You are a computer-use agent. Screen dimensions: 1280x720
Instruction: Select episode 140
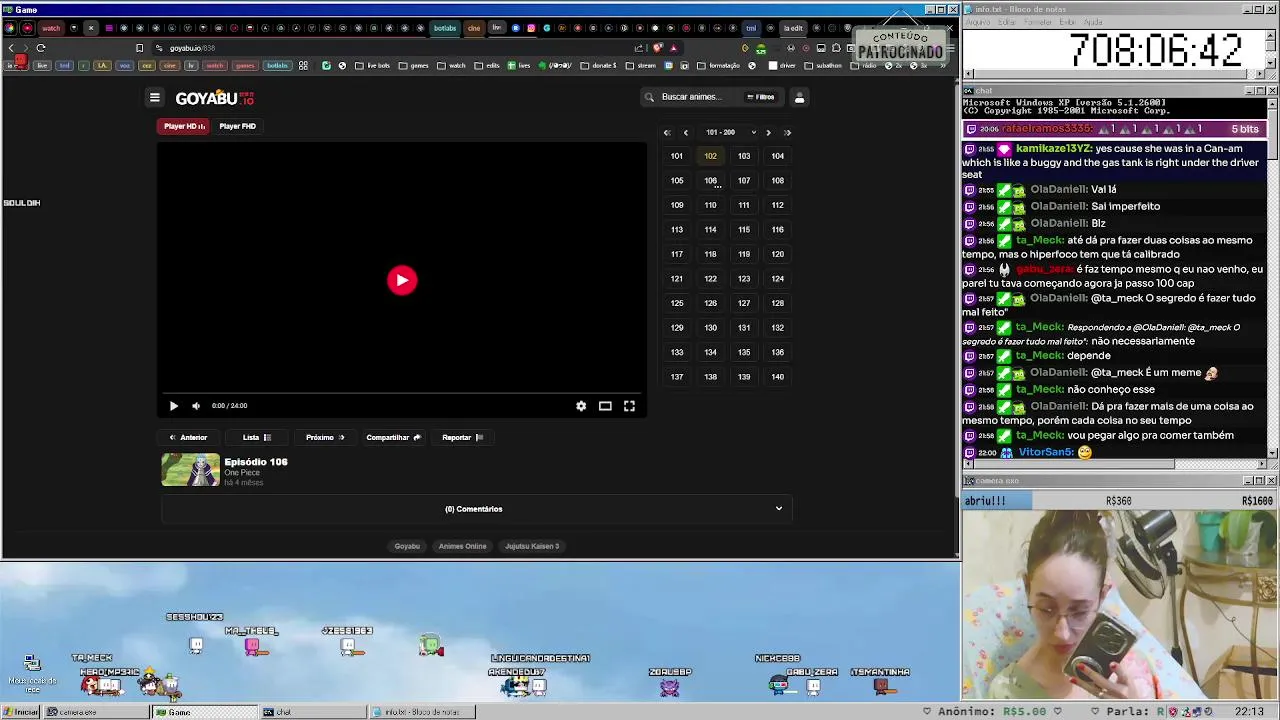coord(777,377)
